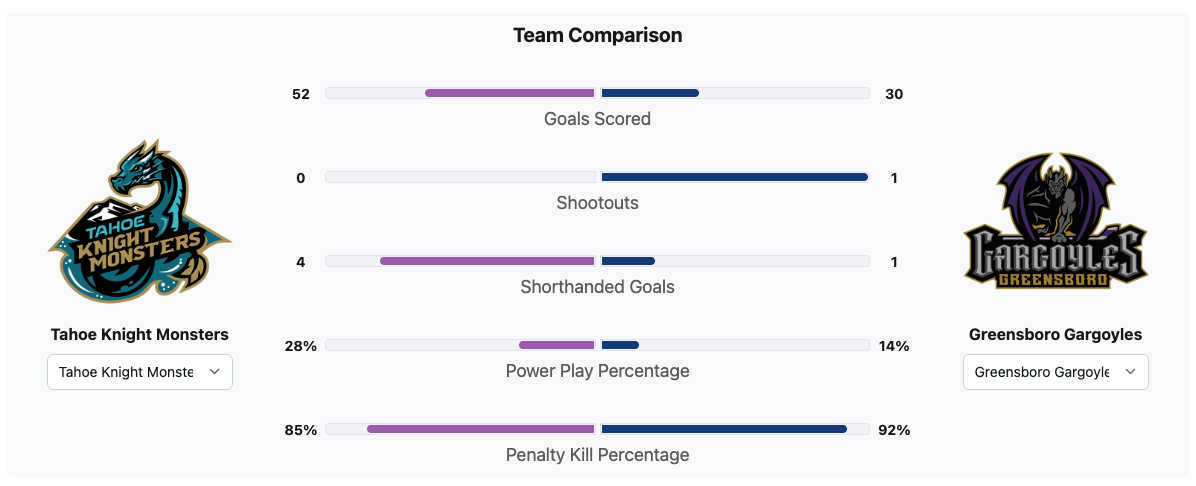Click the blue Goals Scored bar

pyautogui.click(x=650, y=93)
